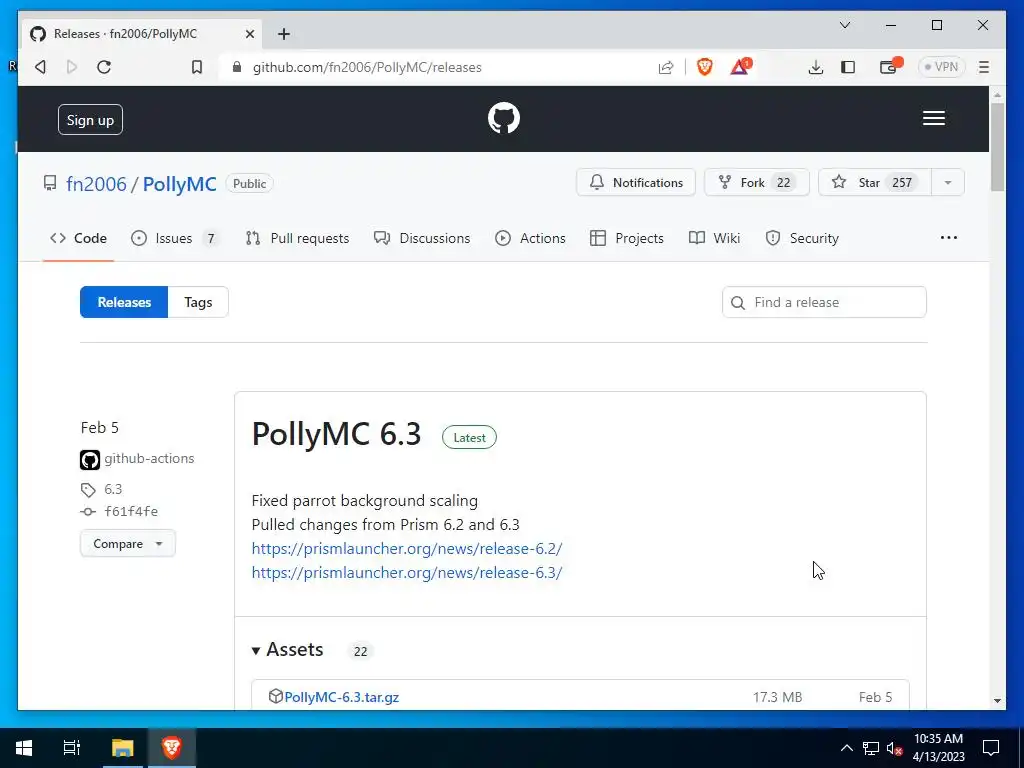
Task: Open the Issues tab
Action: (174, 238)
